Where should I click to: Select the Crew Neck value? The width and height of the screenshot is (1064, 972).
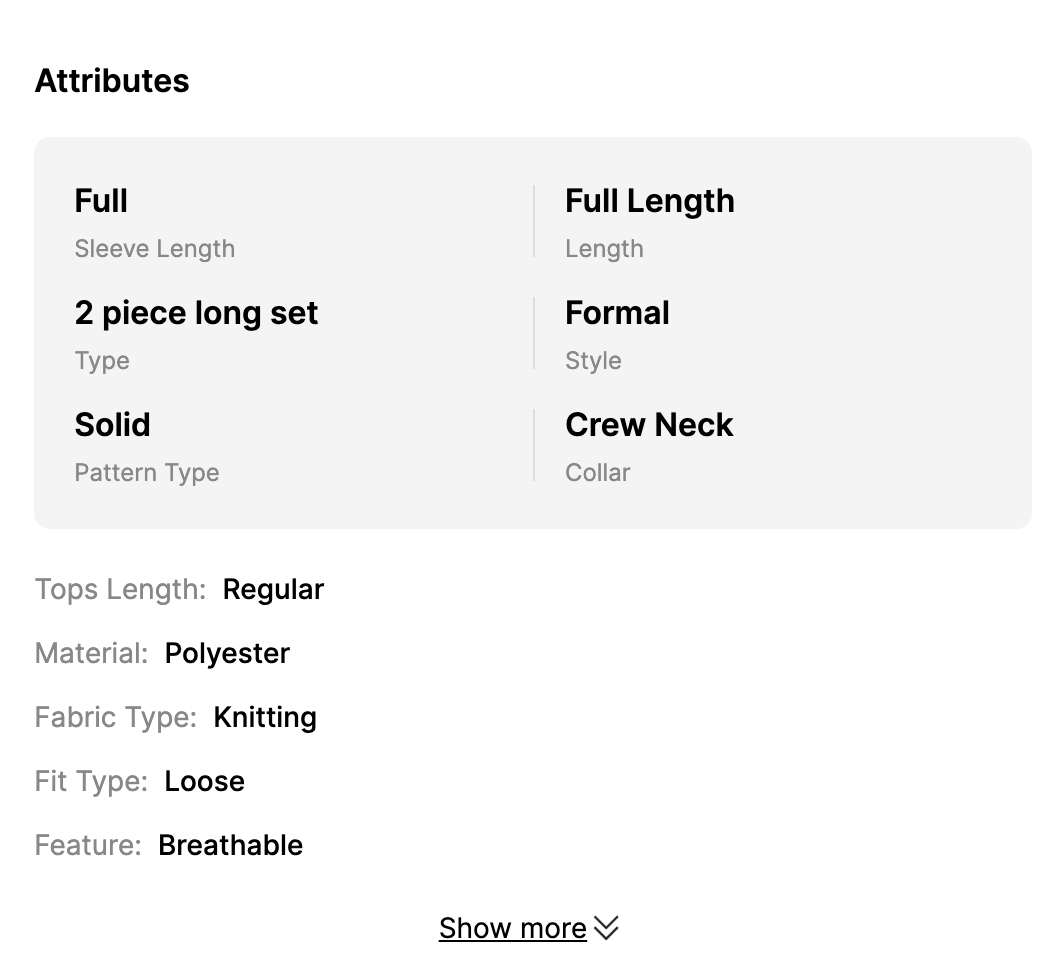649,425
